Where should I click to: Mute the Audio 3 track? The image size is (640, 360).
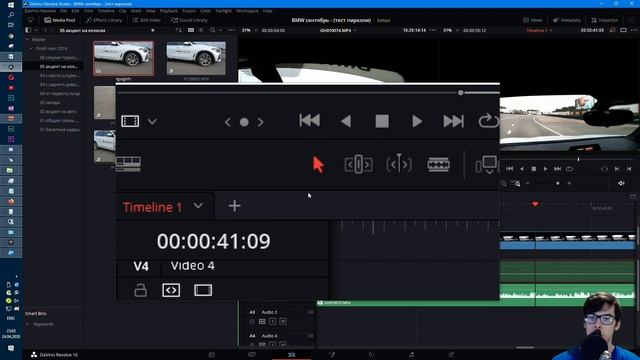(x=283, y=322)
